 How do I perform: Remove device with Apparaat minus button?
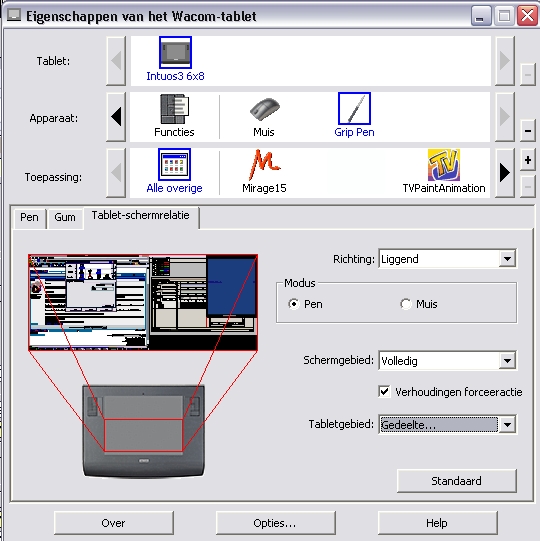[x=528, y=130]
